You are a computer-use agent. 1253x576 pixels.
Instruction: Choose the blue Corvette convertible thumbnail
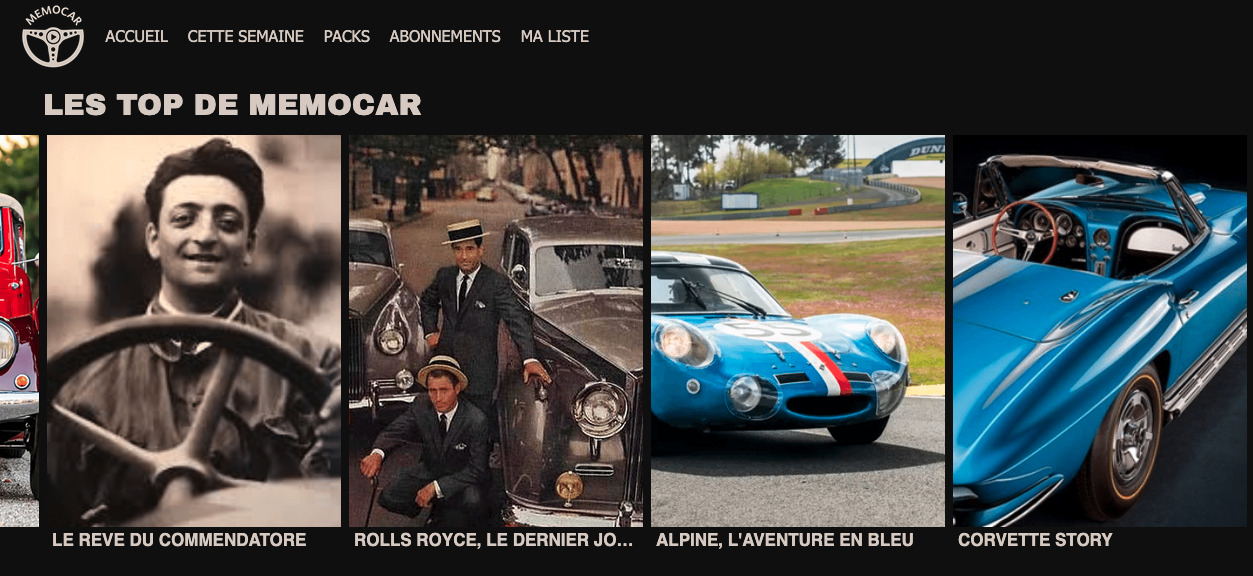(1099, 330)
